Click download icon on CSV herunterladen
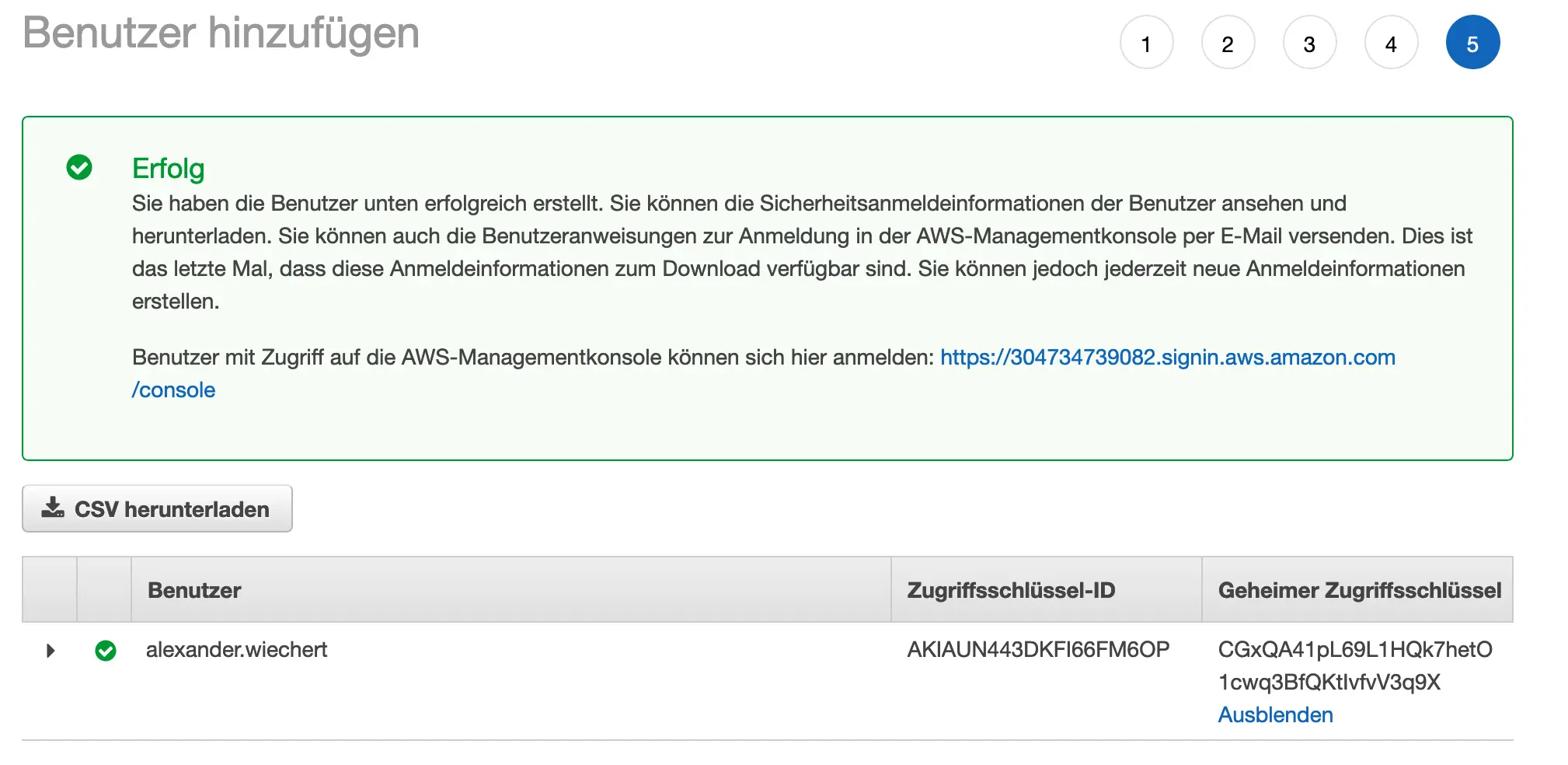 (x=53, y=508)
